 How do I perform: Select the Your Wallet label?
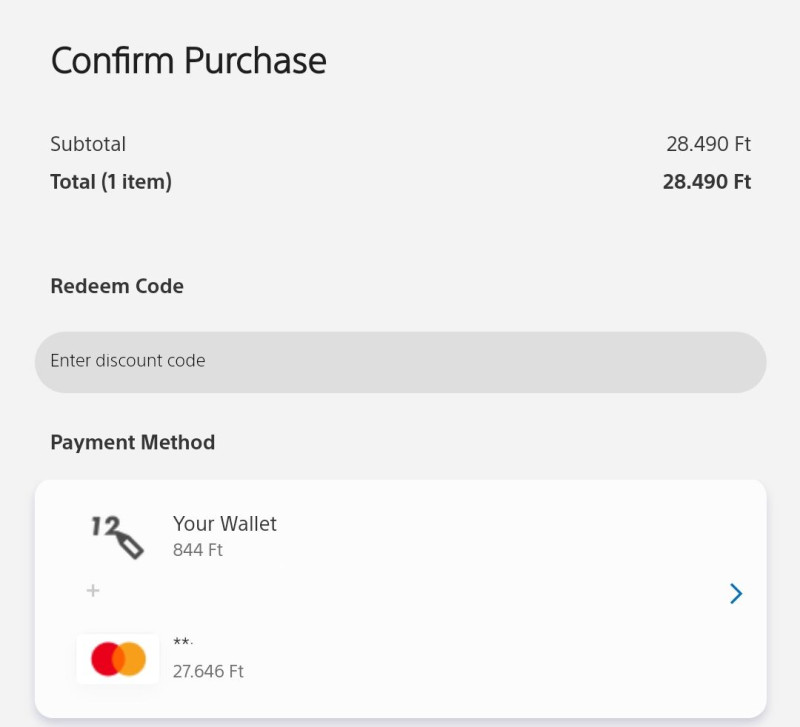tap(224, 524)
